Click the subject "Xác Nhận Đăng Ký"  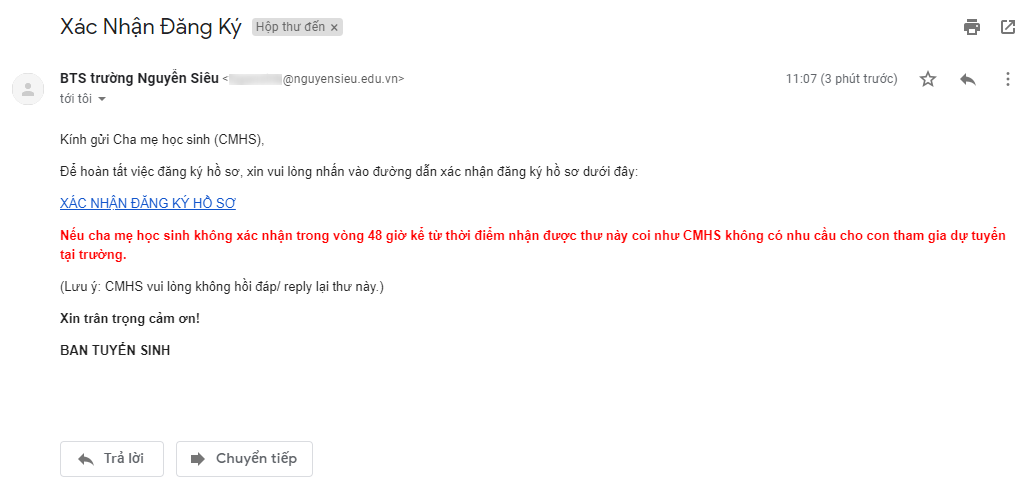(151, 27)
